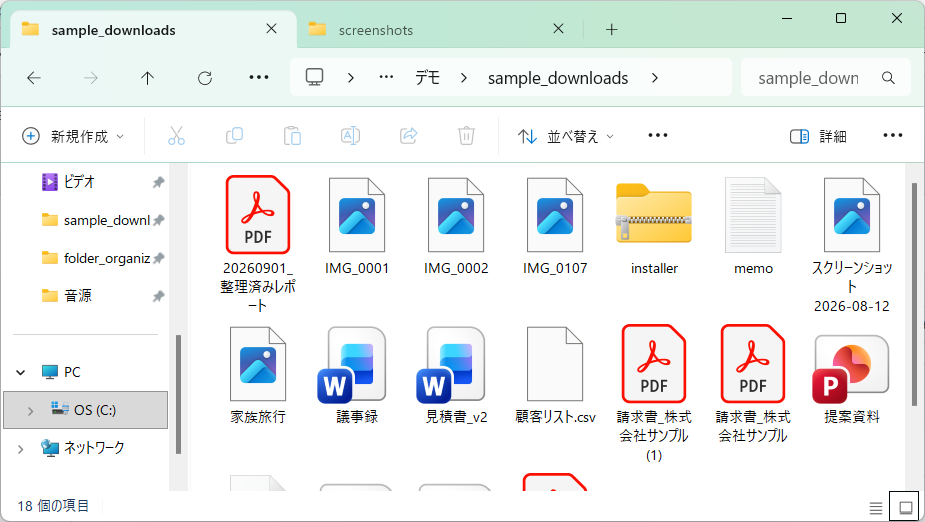Click the navigation pane vertical scrollbar
This screenshot has height=522, width=925.
click(x=178, y=394)
